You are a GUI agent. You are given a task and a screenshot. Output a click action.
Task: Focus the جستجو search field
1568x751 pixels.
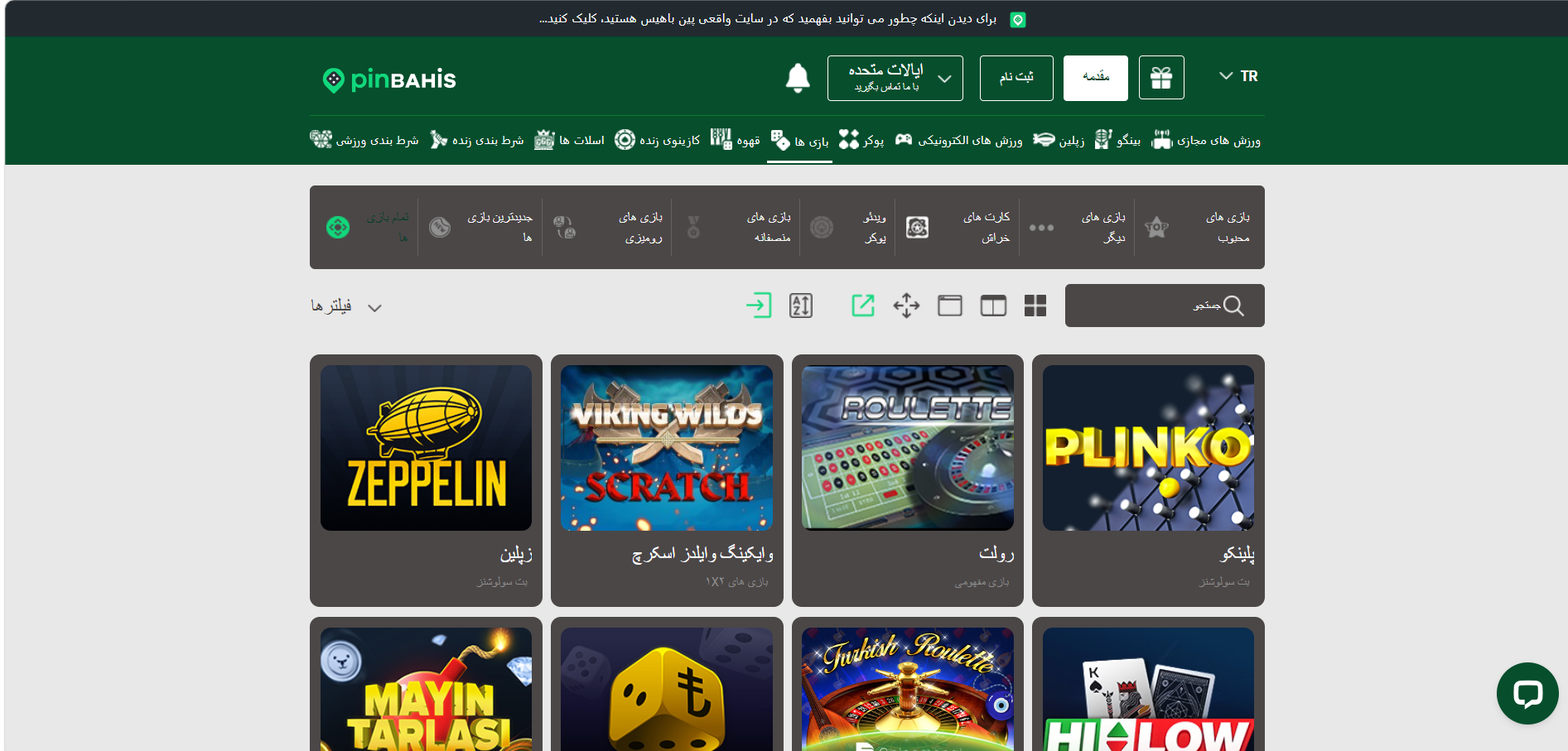[1165, 306]
